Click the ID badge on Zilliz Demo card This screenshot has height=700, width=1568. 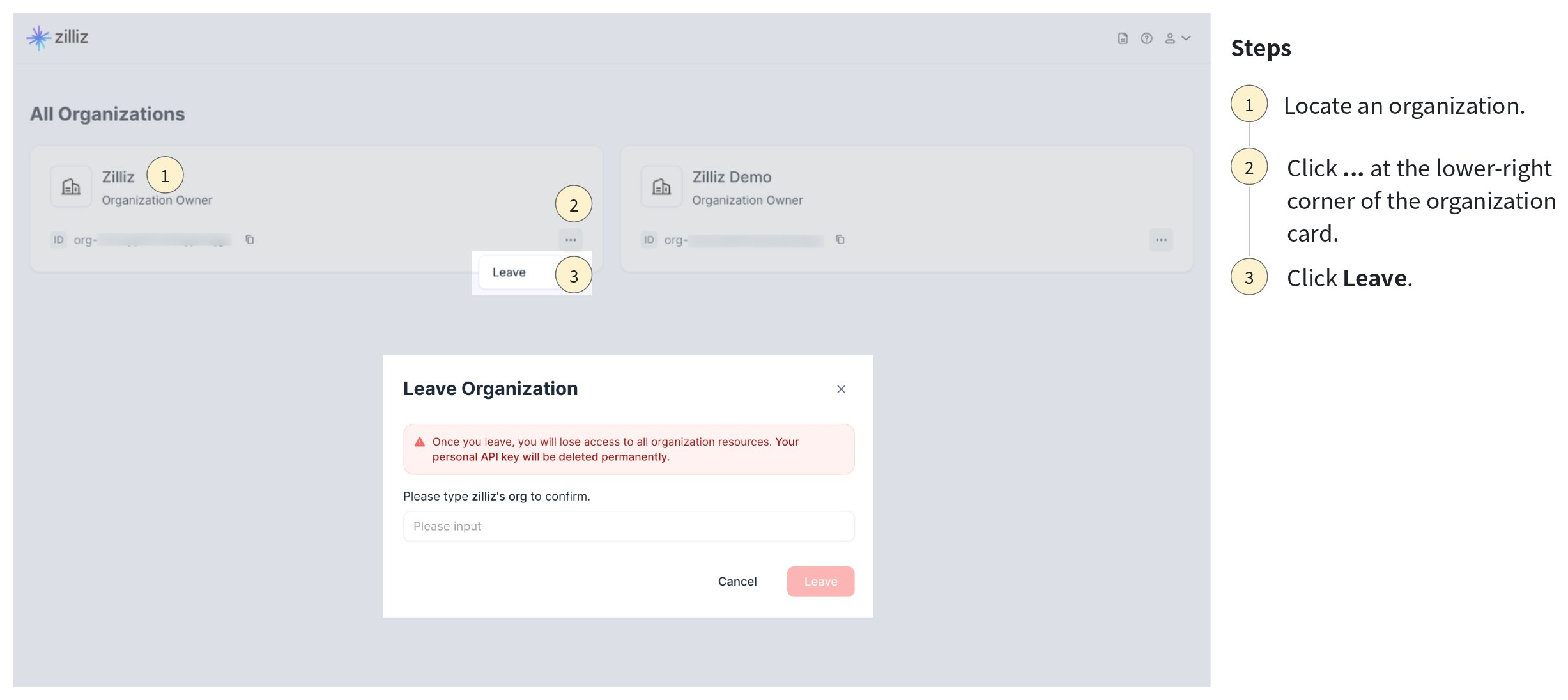[649, 240]
